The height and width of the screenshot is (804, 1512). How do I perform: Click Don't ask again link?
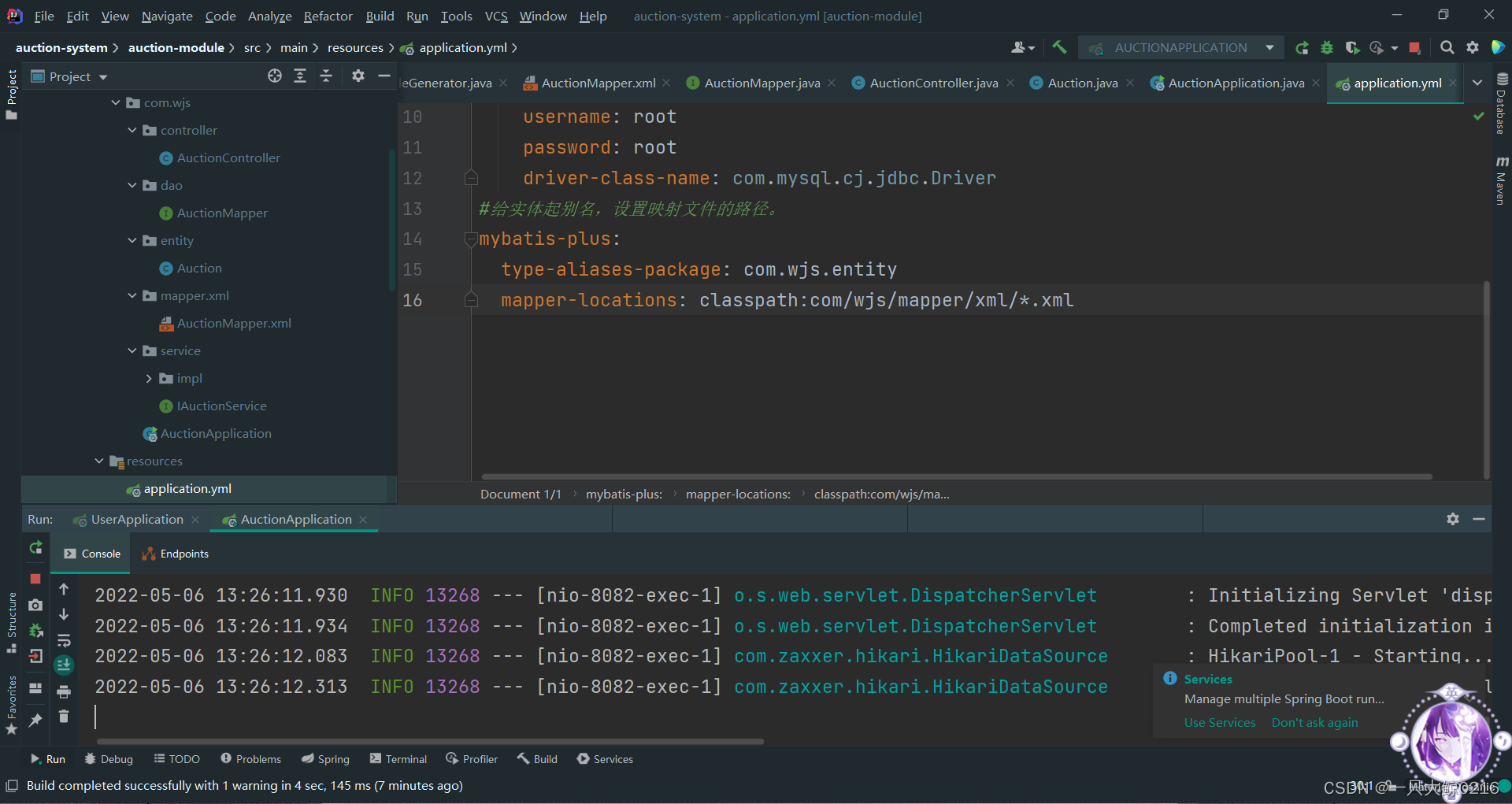[1314, 723]
